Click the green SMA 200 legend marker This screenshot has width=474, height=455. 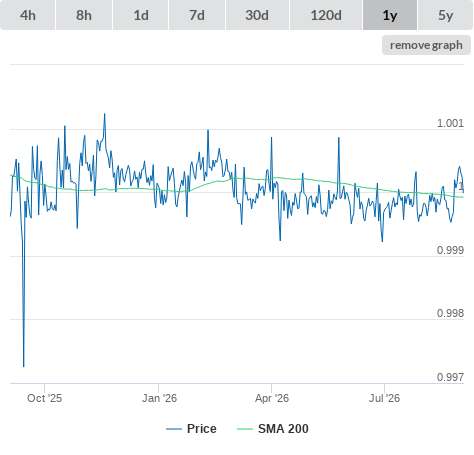coord(245,429)
